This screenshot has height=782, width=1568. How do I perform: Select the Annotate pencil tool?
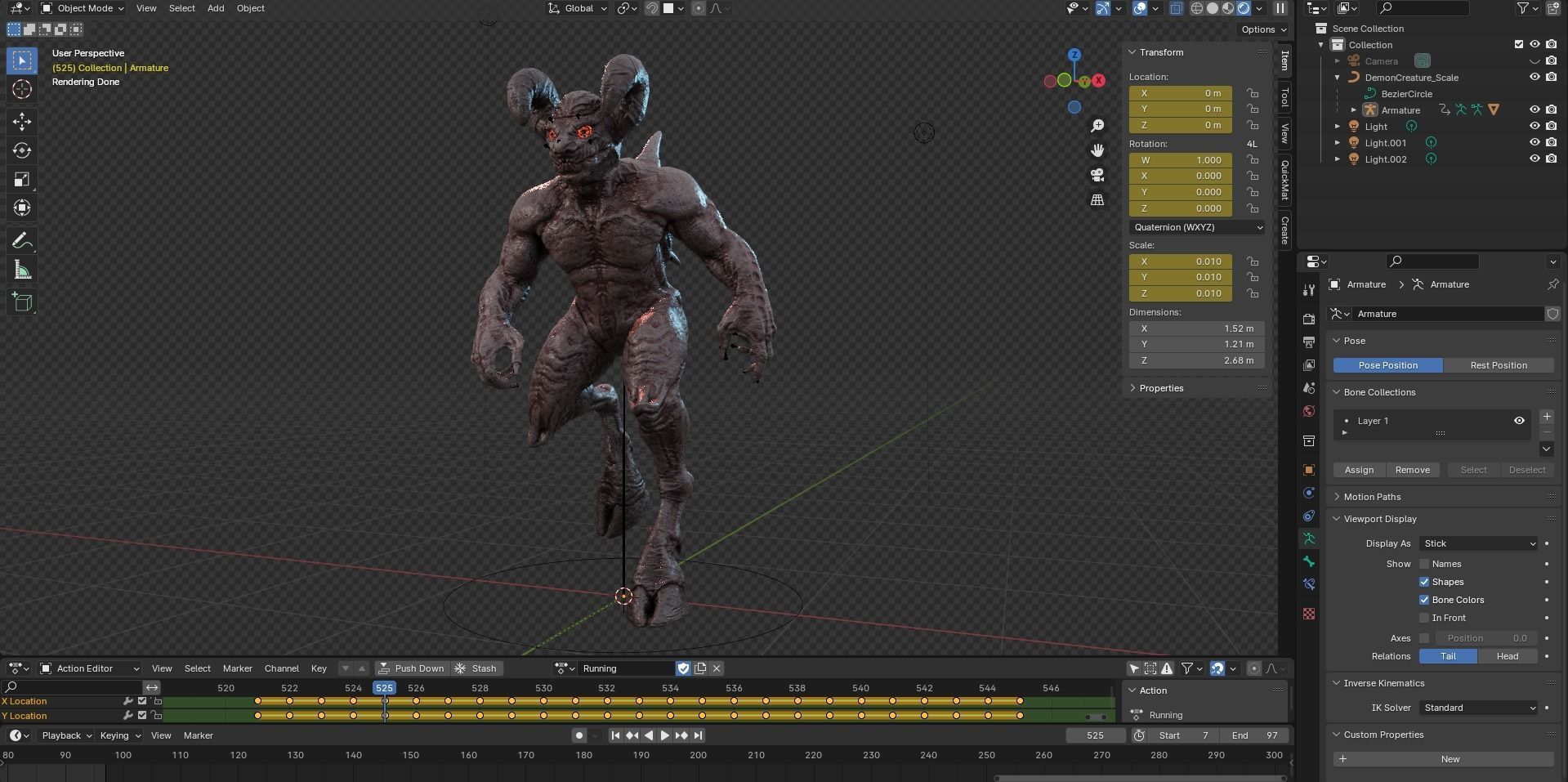tap(22, 240)
